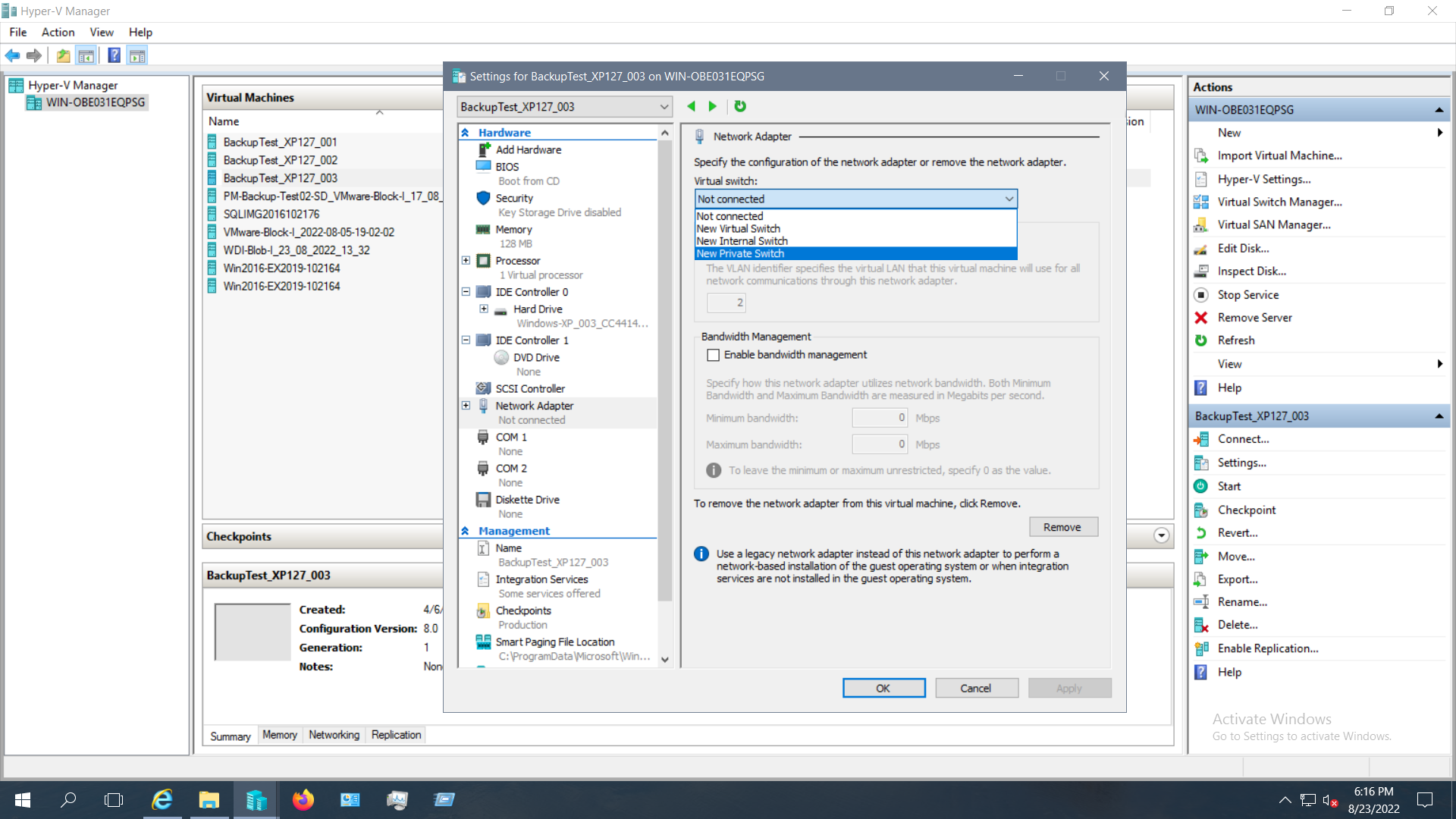Collapse the Management section header
1456x819 pixels.
click(x=465, y=531)
